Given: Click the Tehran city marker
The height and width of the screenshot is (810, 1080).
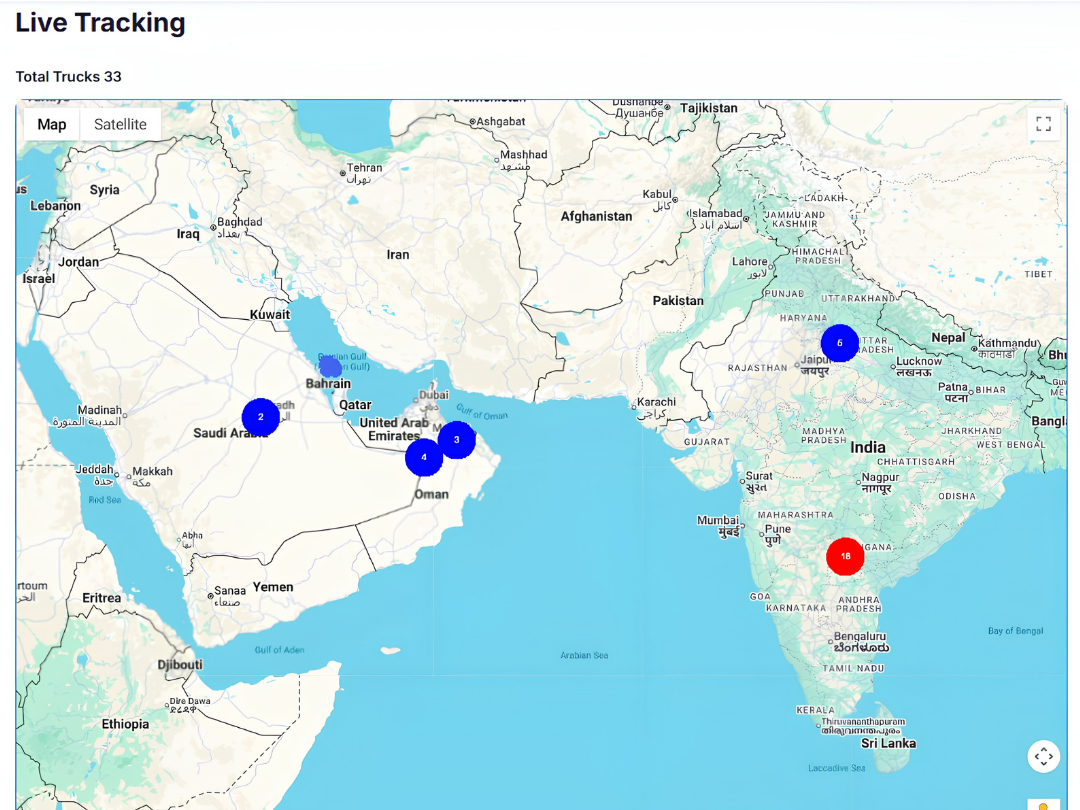Looking at the screenshot, I should pyautogui.click(x=343, y=173).
